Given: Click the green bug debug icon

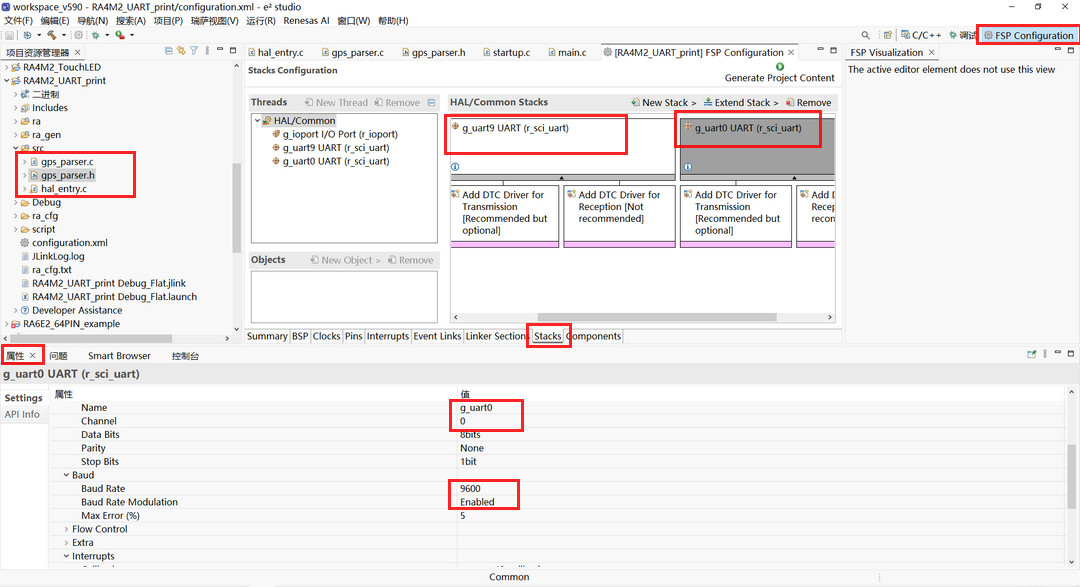Looking at the screenshot, I should coord(96,35).
